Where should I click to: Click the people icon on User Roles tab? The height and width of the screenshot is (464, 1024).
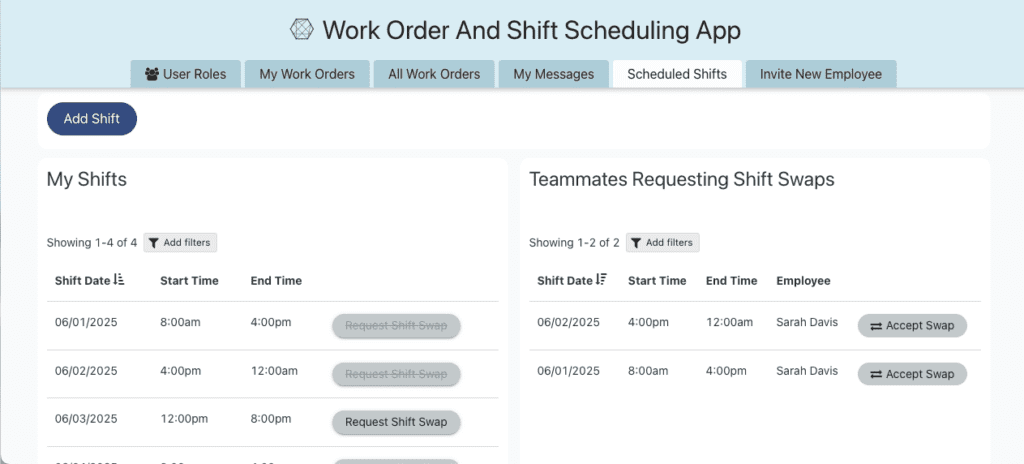pos(152,74)
